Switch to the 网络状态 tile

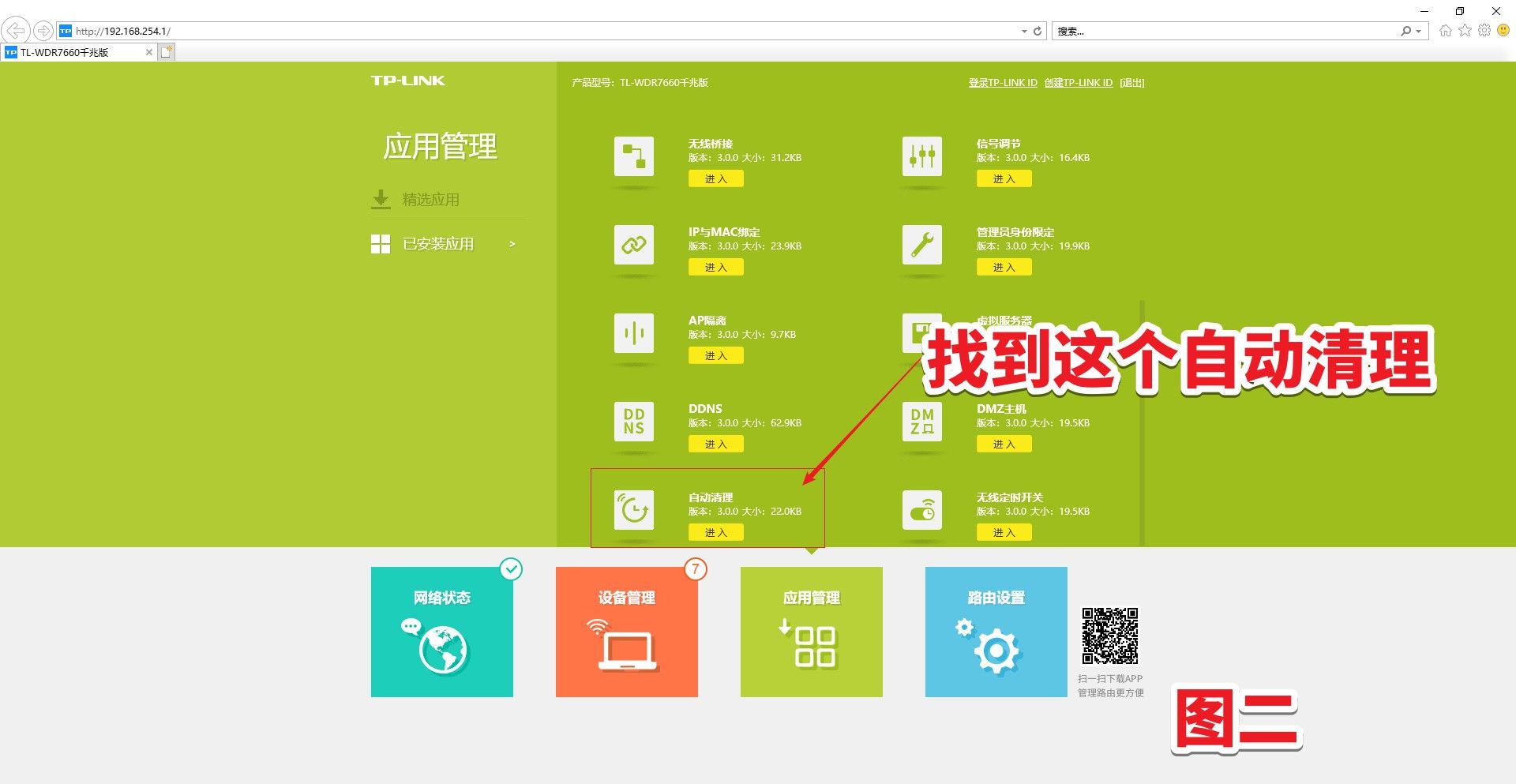(x=441, y=632)
